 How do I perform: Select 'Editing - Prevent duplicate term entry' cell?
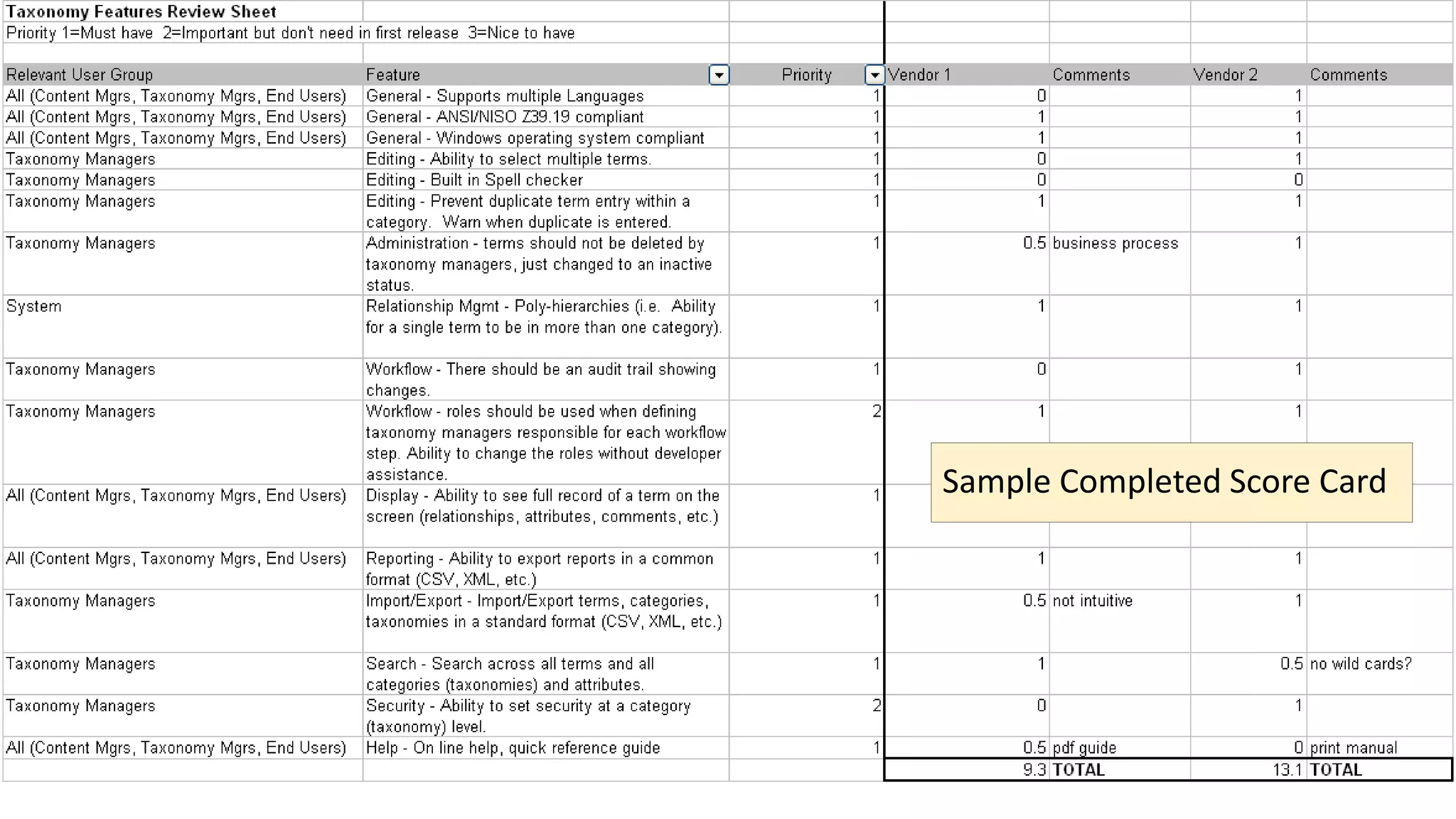tap(546, 211)
